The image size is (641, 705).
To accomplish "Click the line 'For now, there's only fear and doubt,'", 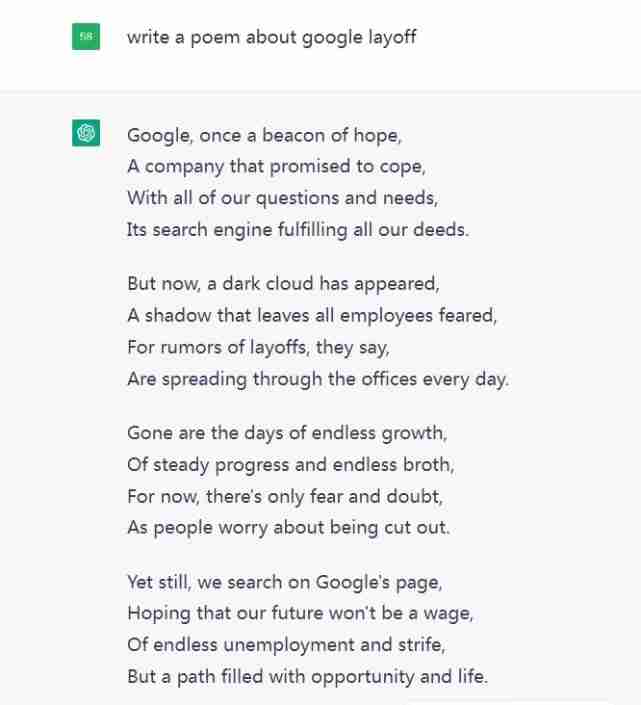I will [284, 496].
